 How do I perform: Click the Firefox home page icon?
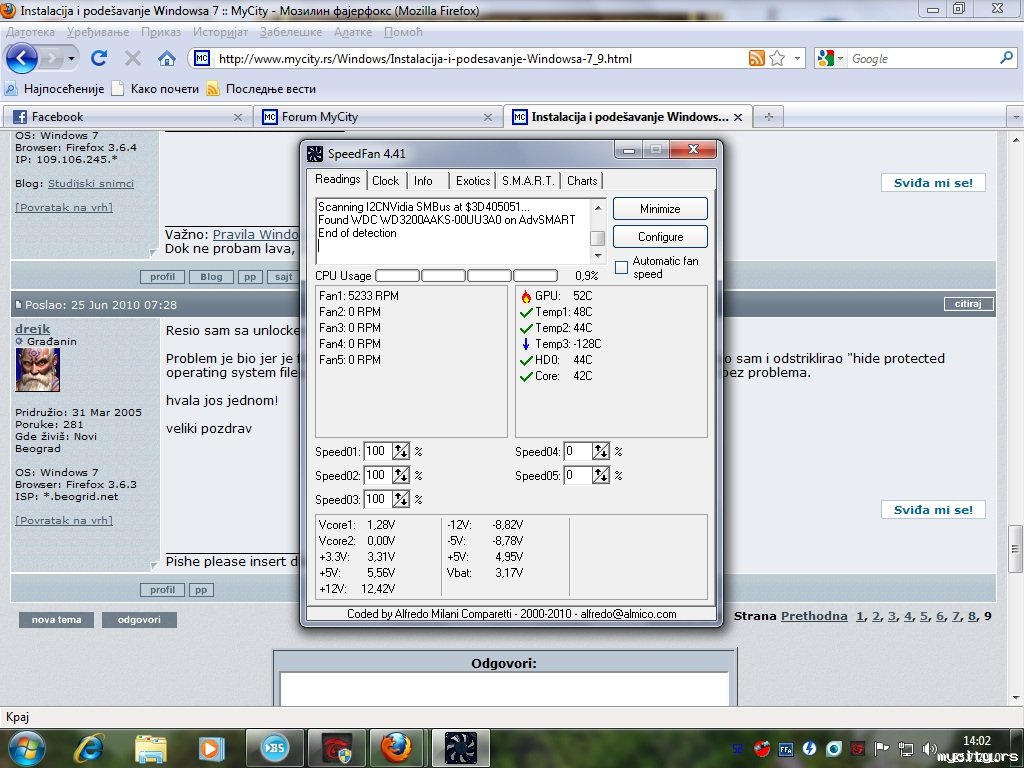[167, 58]
